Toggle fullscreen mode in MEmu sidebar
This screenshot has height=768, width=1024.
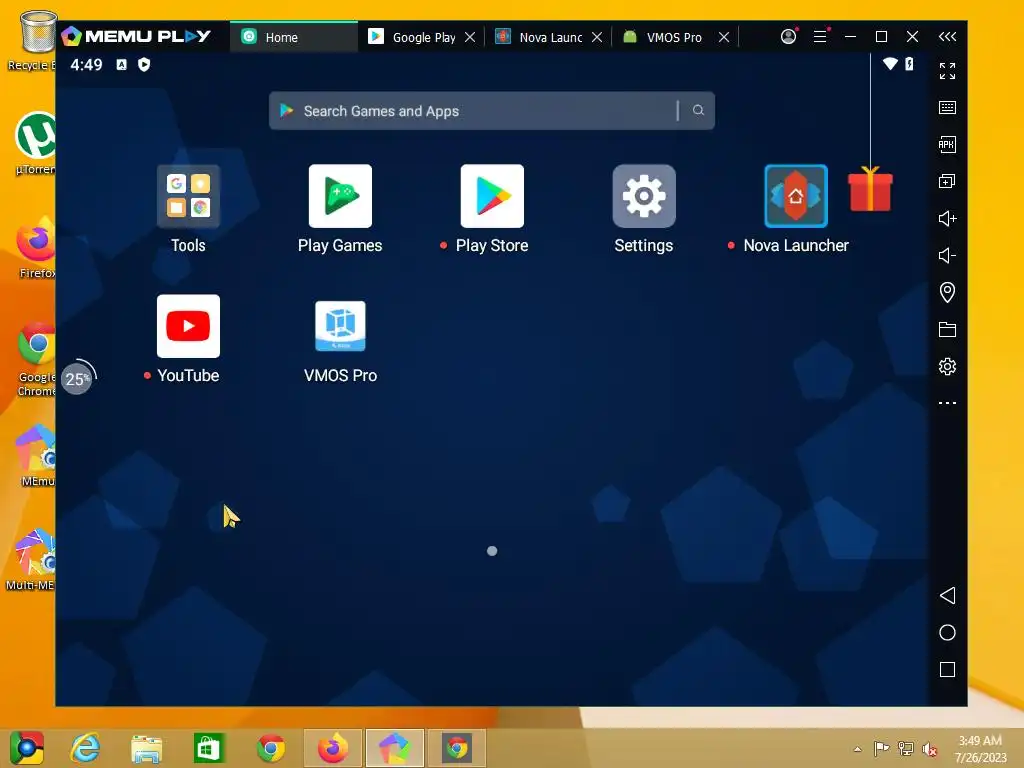pyautogui.click(x=947, y=71)
